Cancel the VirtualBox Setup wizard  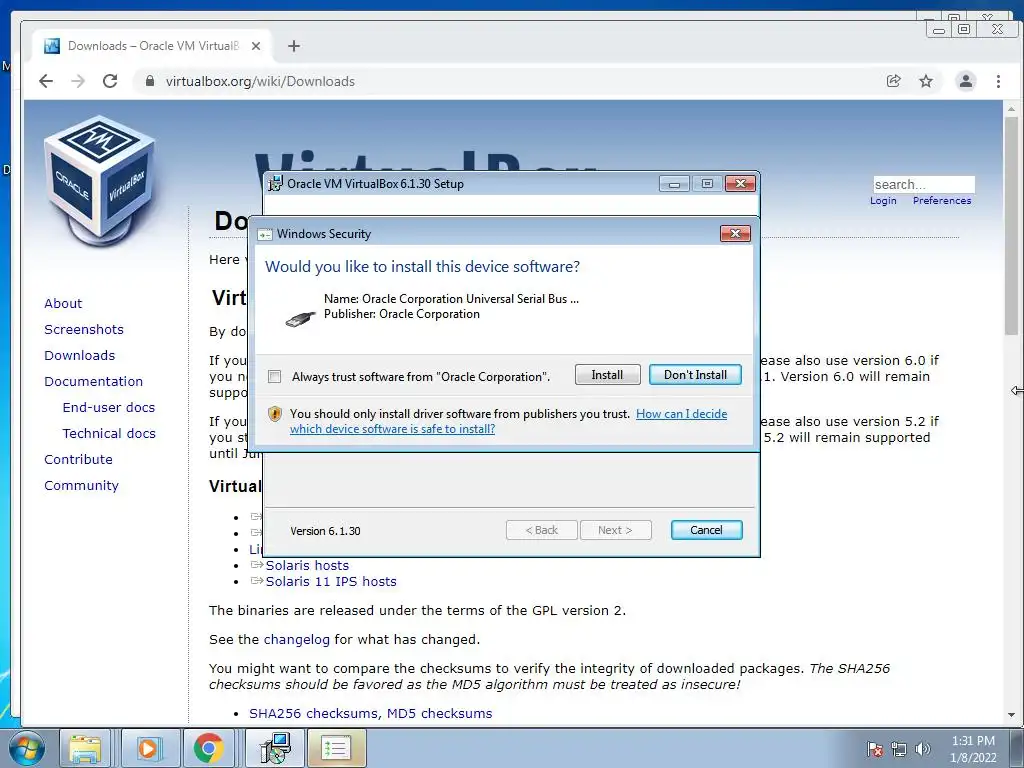click(x=707, y=530)
